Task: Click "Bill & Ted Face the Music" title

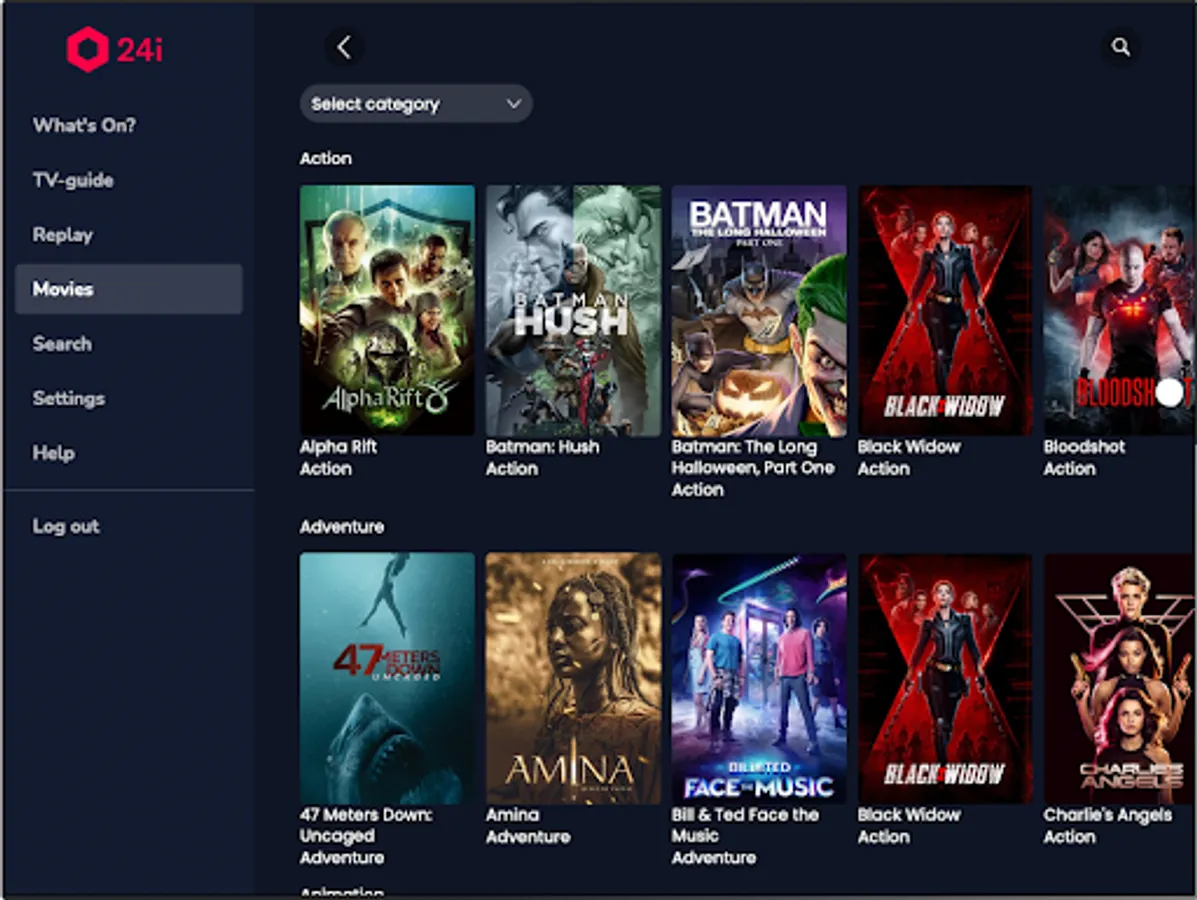Action: [x=745, y=825]
